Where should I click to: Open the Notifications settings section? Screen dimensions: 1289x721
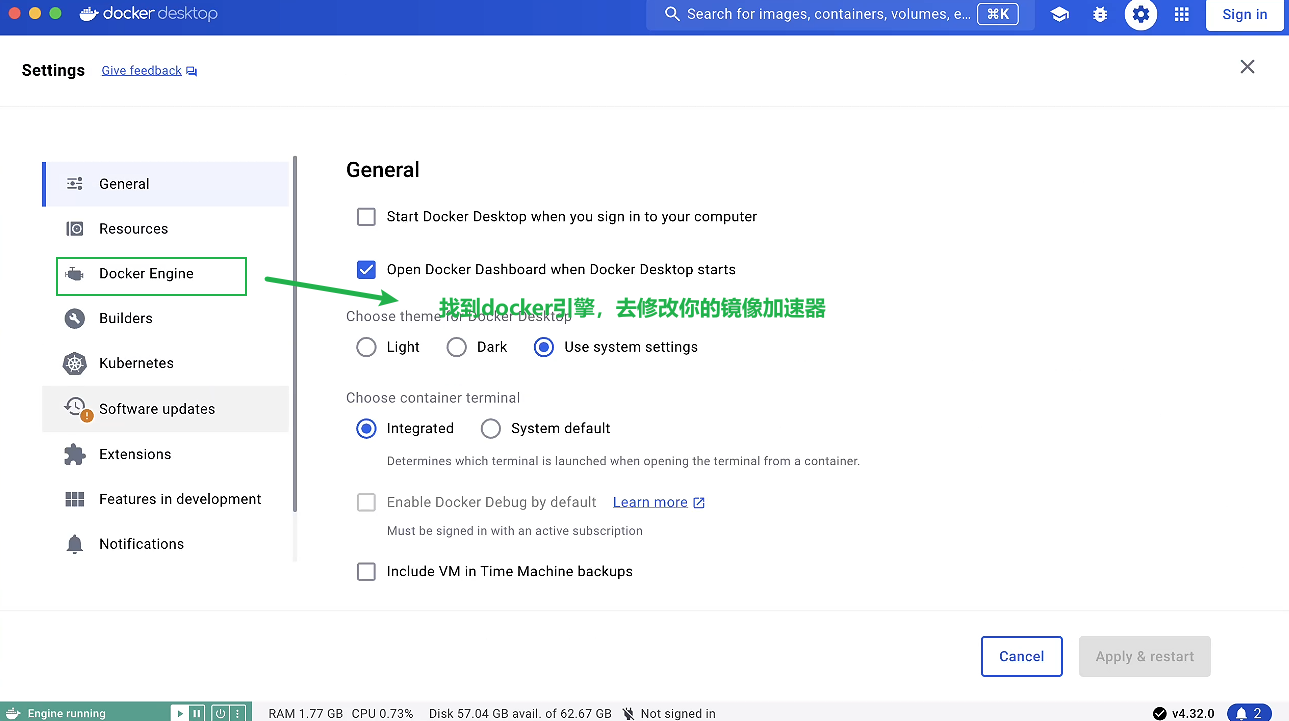click(166, 544)
